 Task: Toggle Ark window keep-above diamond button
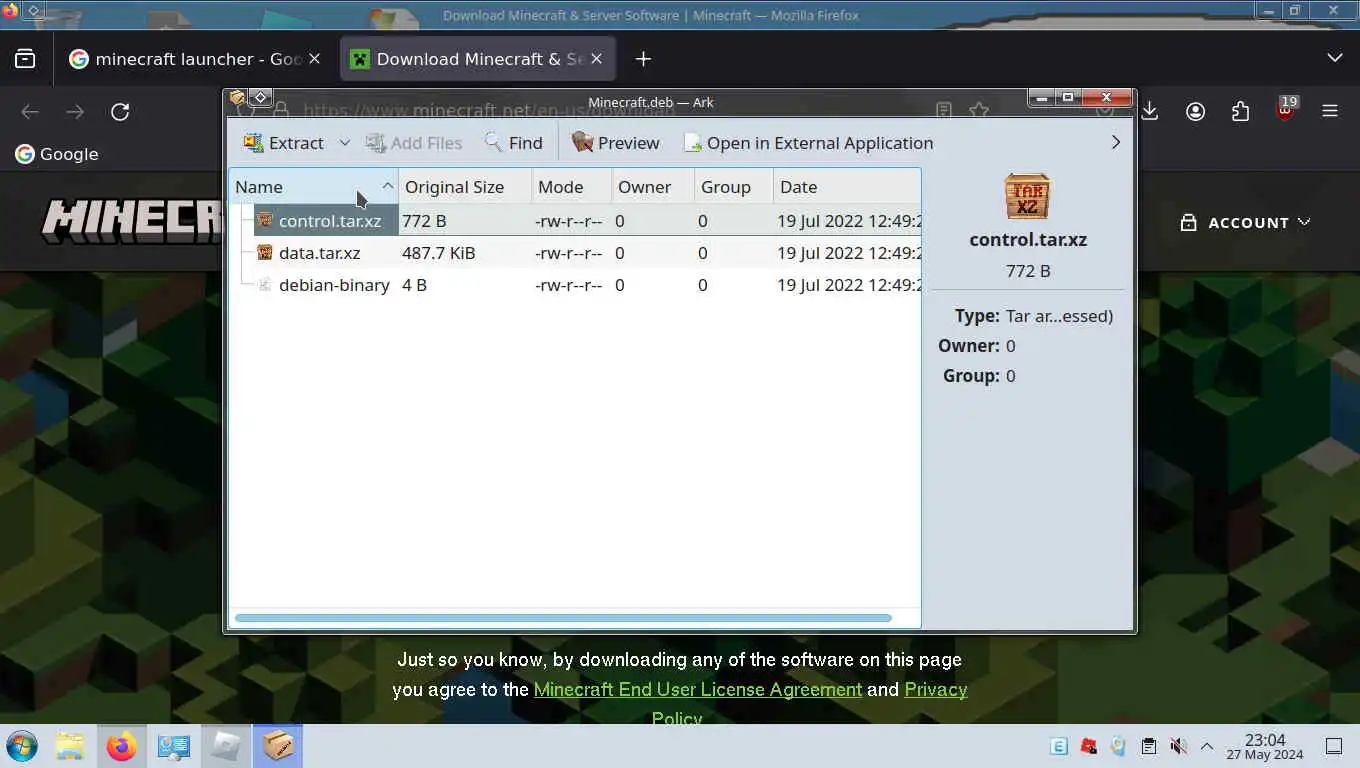260,98
